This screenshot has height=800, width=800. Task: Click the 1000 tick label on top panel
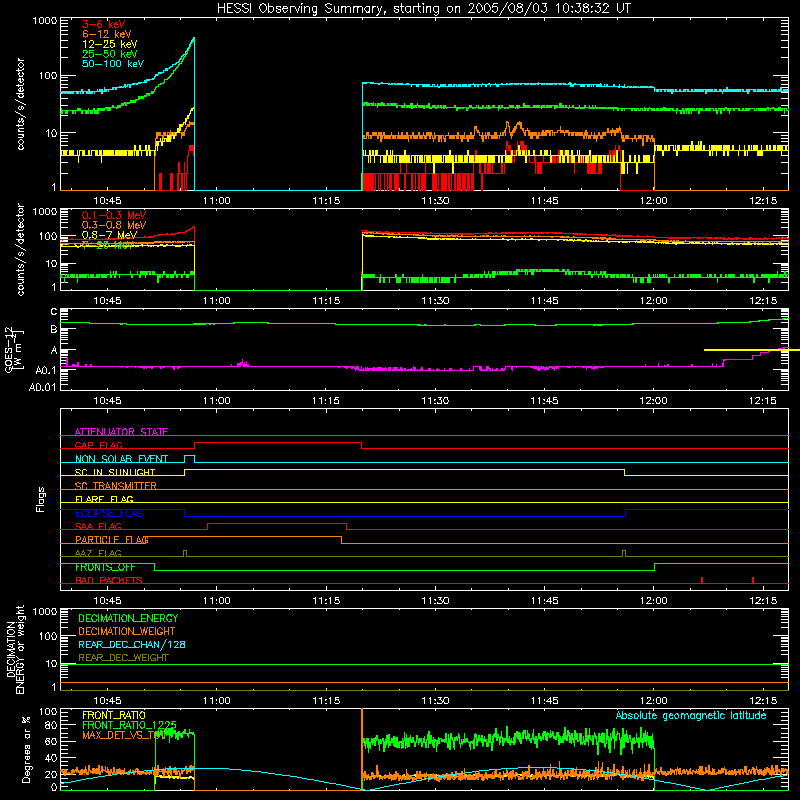point(44,21)
